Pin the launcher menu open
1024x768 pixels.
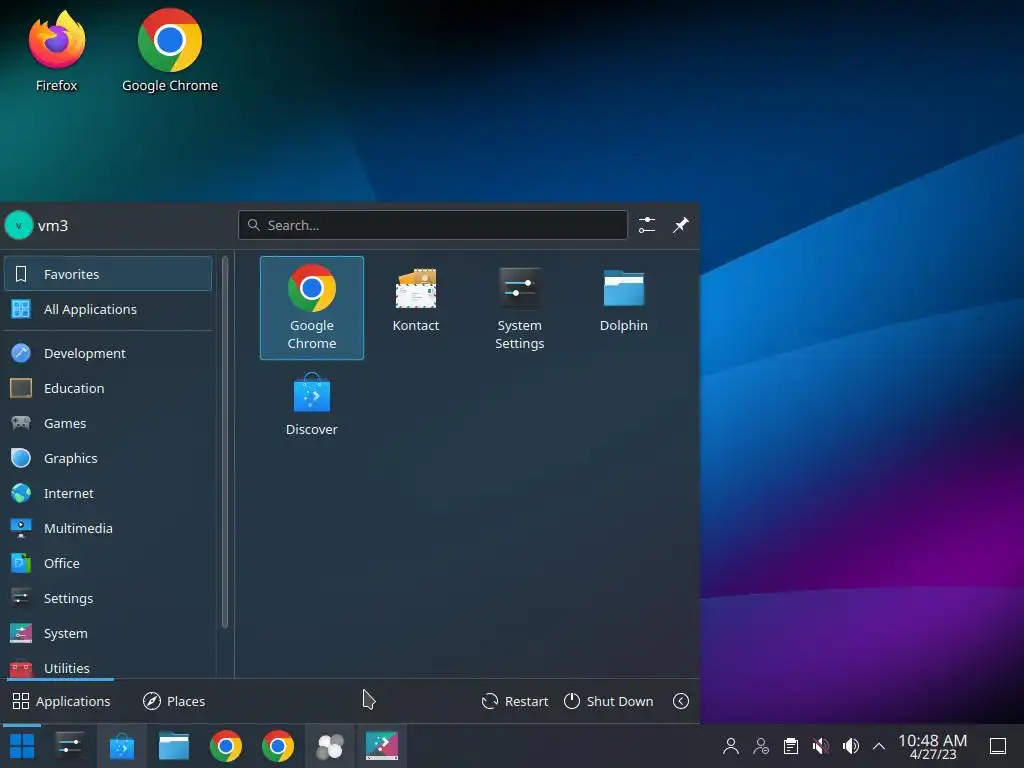680,225
